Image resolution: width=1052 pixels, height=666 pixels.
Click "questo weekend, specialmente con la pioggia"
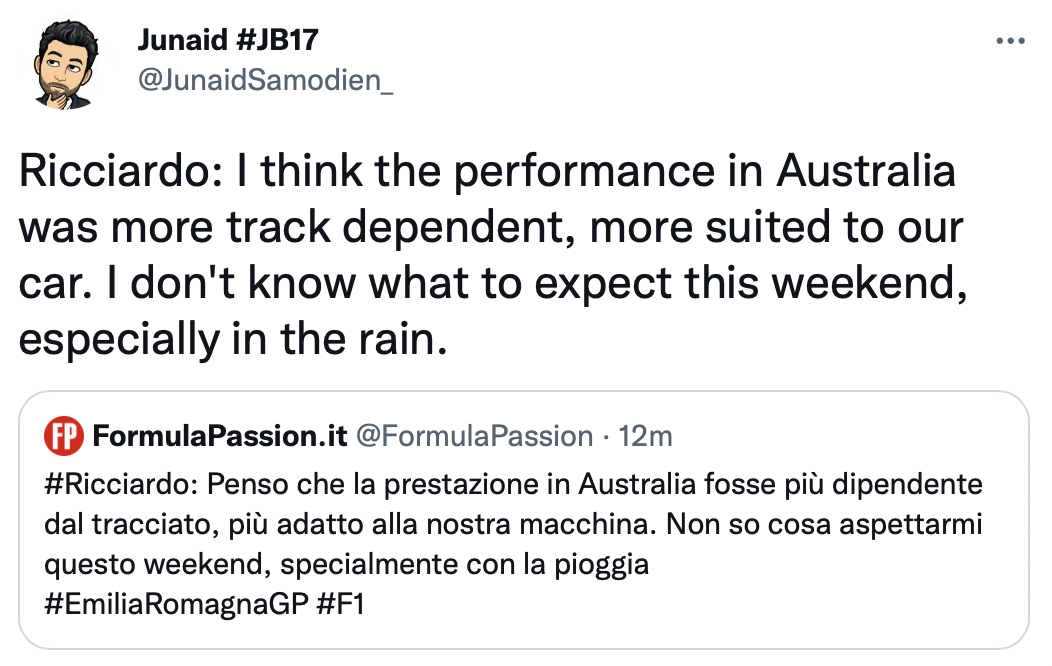[346, 565]
